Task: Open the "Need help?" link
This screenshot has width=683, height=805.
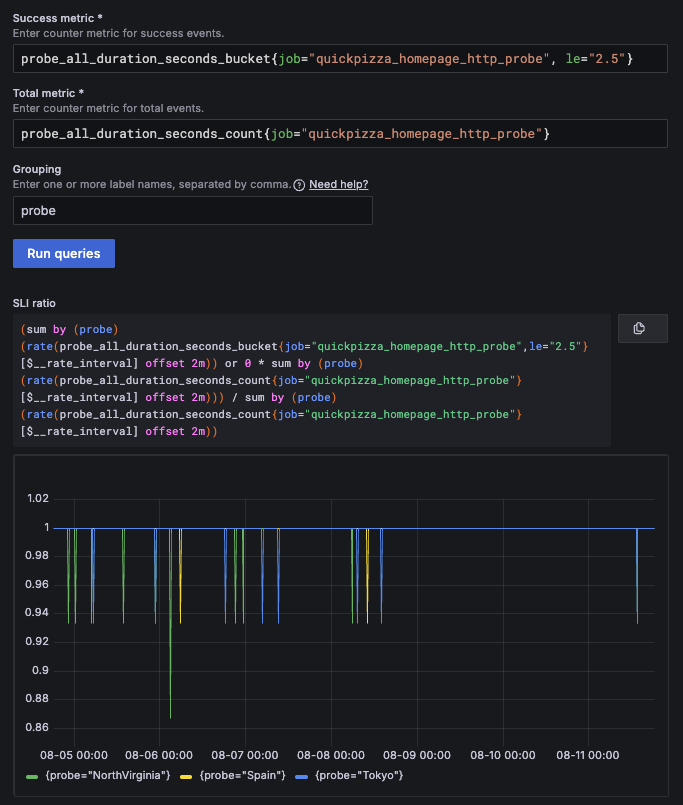Action: coord(336,184)
